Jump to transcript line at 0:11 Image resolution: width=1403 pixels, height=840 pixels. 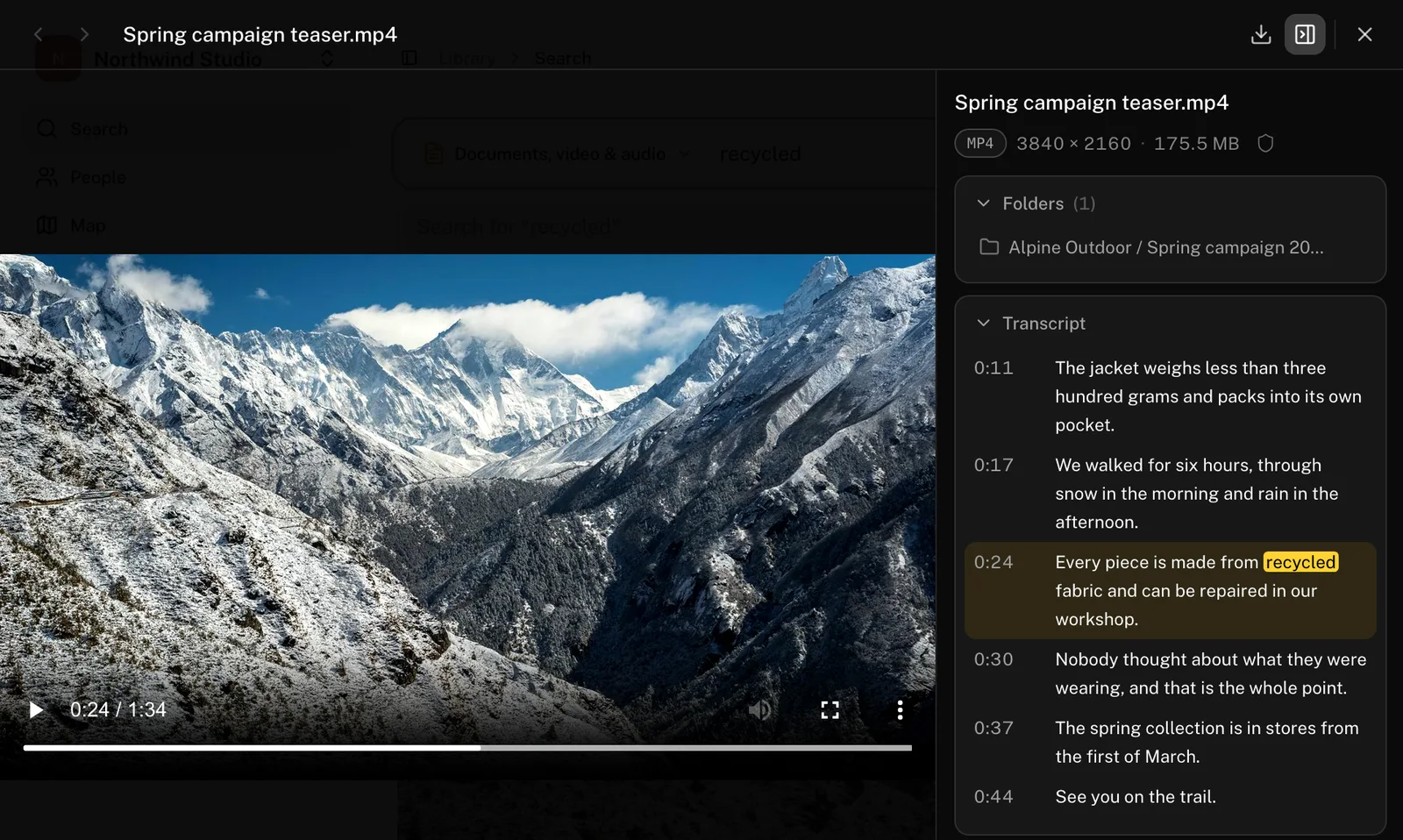(x=1170, y=396)
